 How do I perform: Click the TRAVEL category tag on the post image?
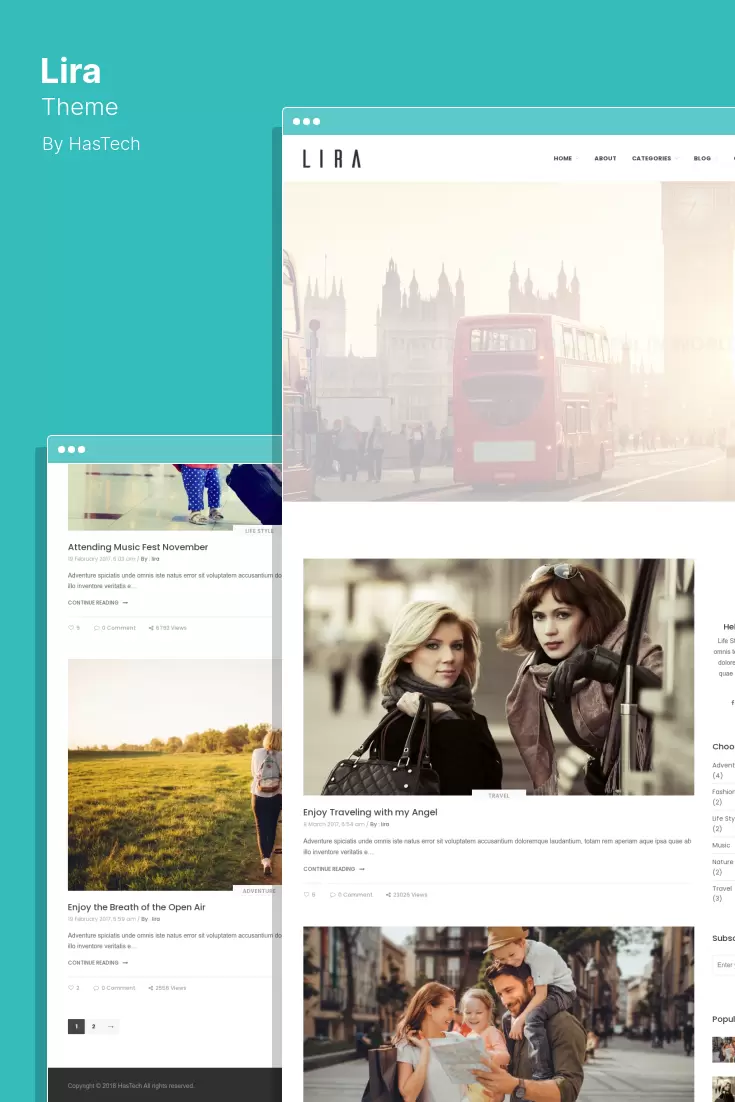pos(499,796)
